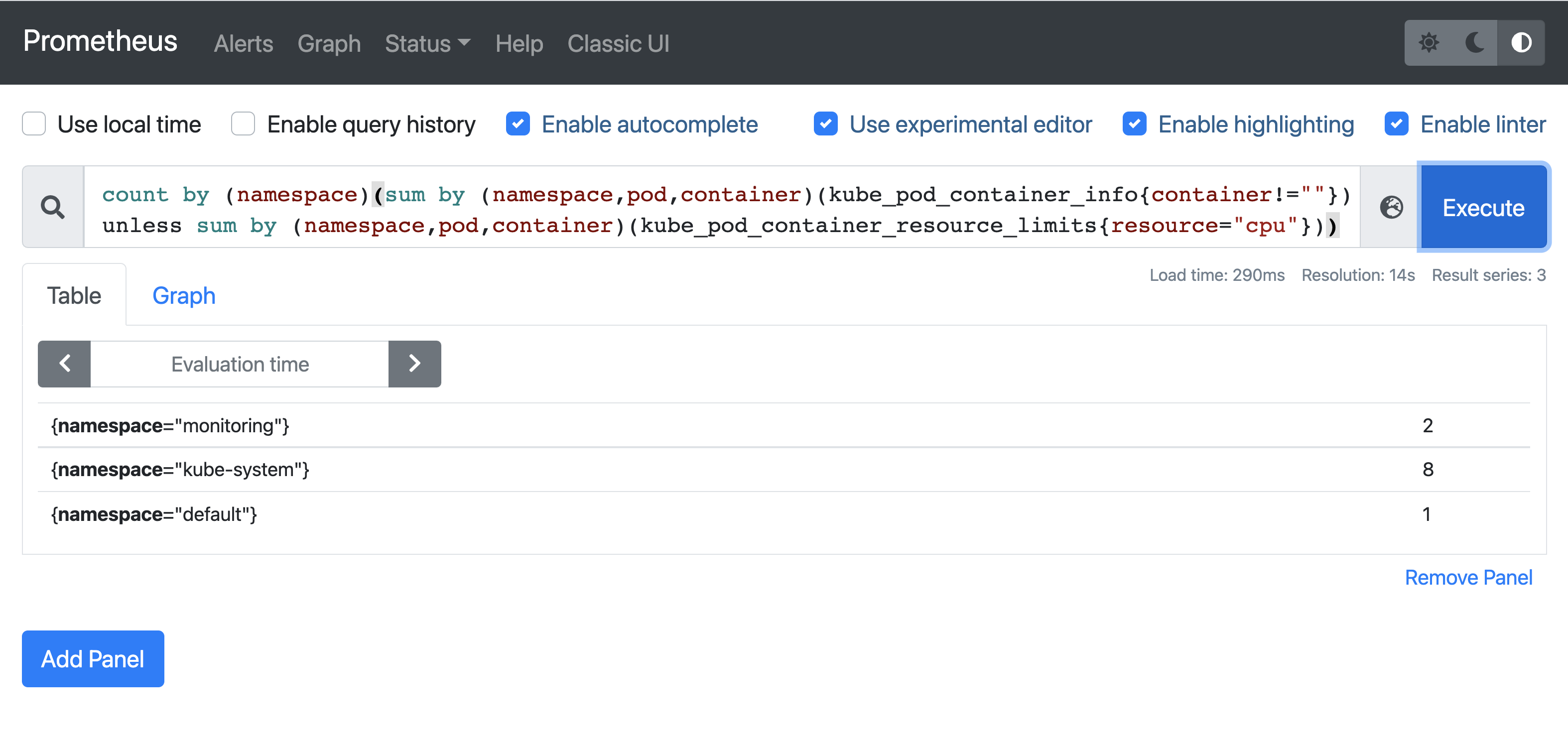Switch to Classic UI
Image resolution: width=1568 pixels, height=750 pixels.
tap(619, 43)
